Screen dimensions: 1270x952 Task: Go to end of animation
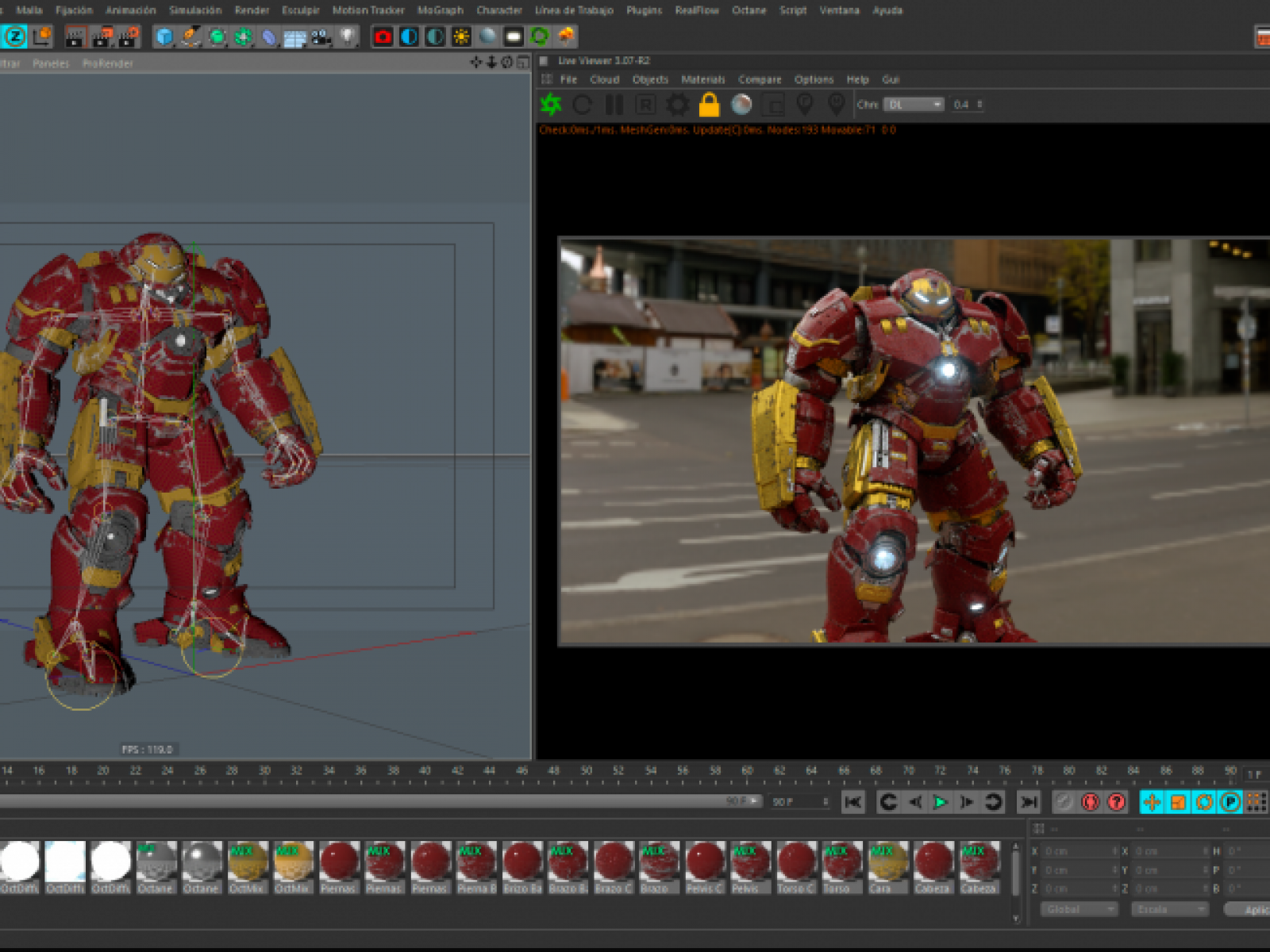(1029, 802)
